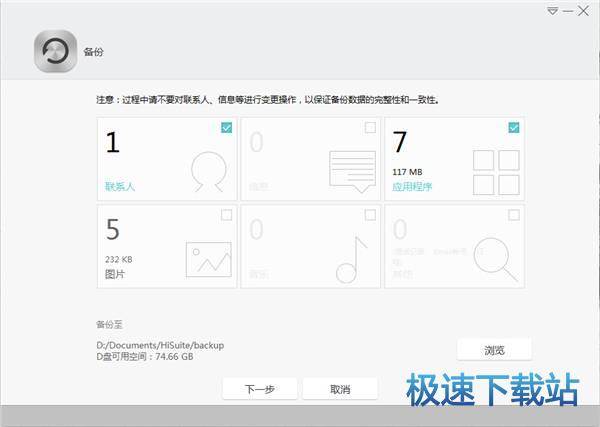The height and width of the screenshot is (427, 600).
Task: Click the 联系人 label
Action: point(120,187)
